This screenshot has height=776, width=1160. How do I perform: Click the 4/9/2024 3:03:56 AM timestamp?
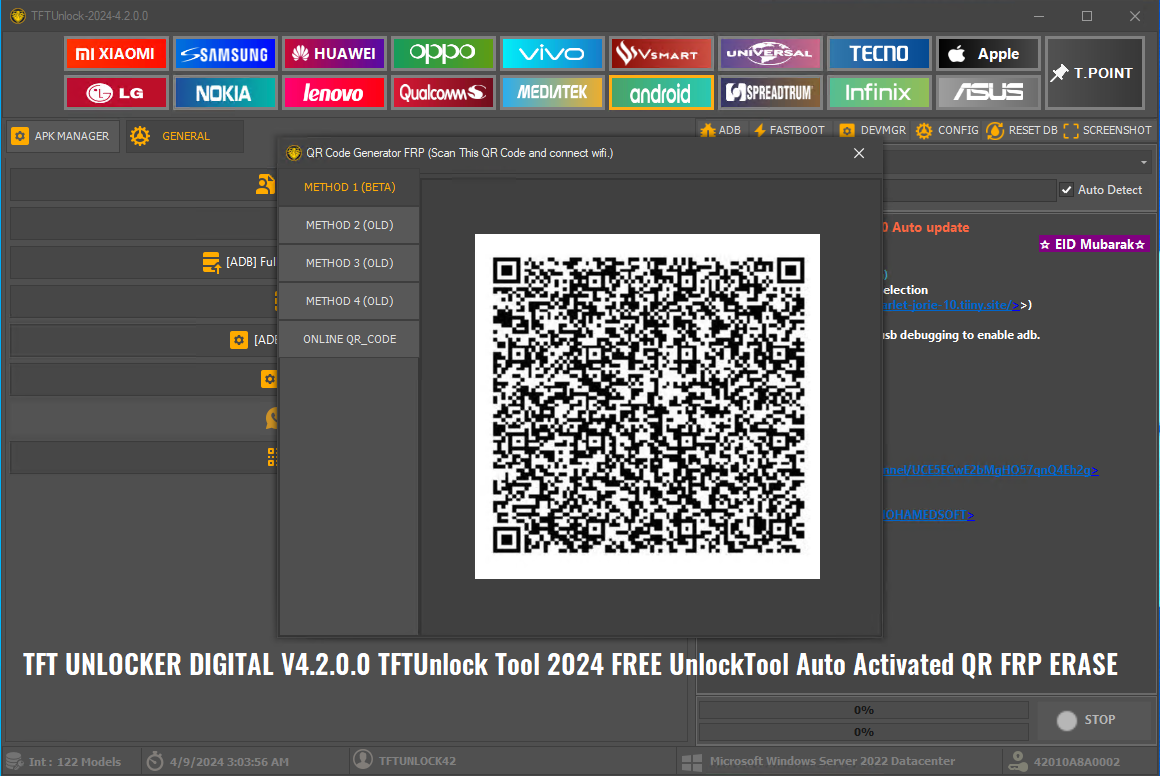[x=229, y=762]
